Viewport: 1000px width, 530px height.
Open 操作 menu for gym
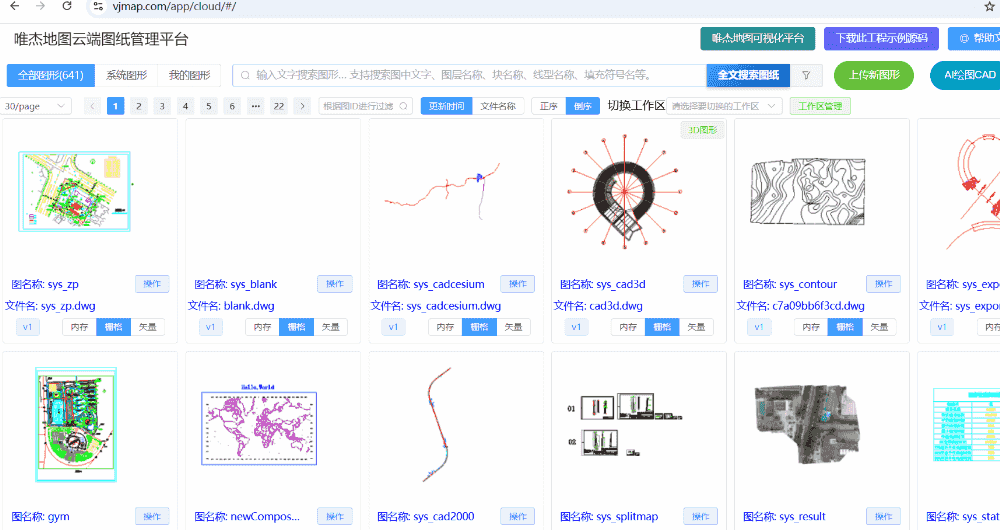point(152,517)
